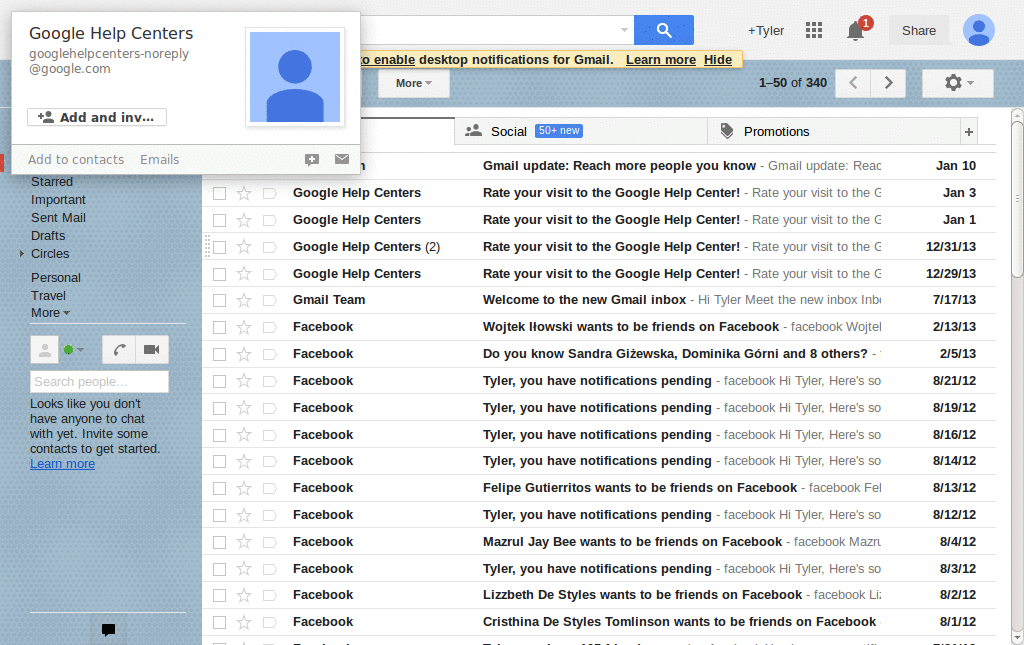This screenshot has height=645, width=1024.
Task: Click Learn more under chat message
Action: tap(62, 464)
